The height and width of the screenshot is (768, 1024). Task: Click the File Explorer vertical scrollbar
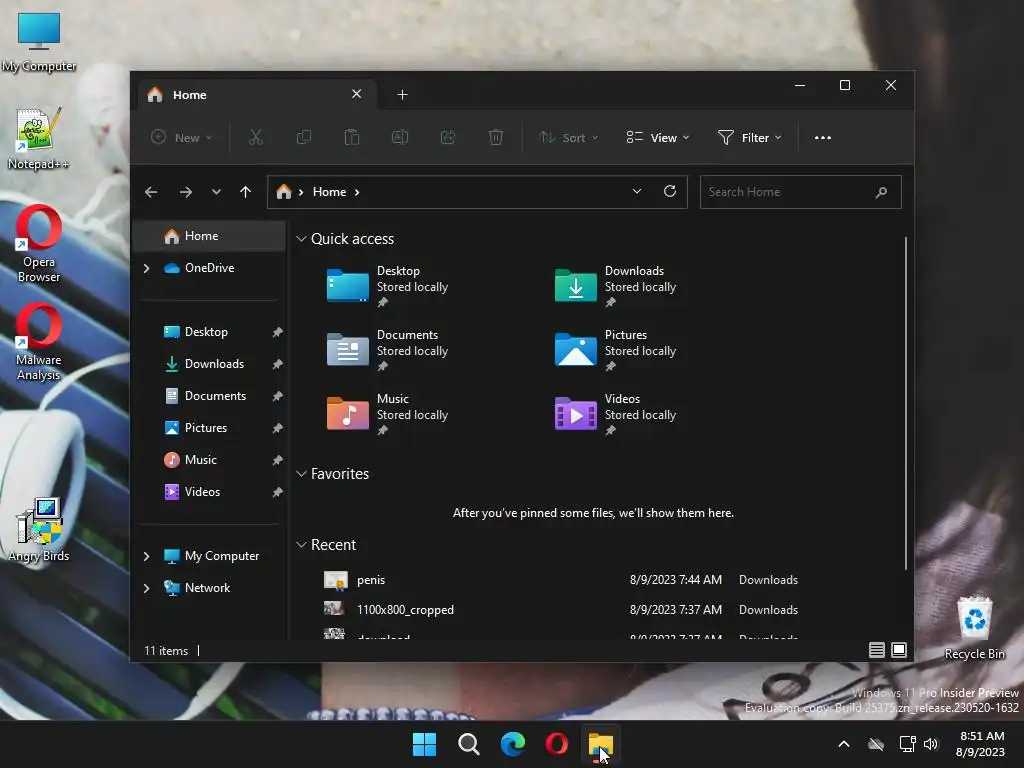[906, 403]
